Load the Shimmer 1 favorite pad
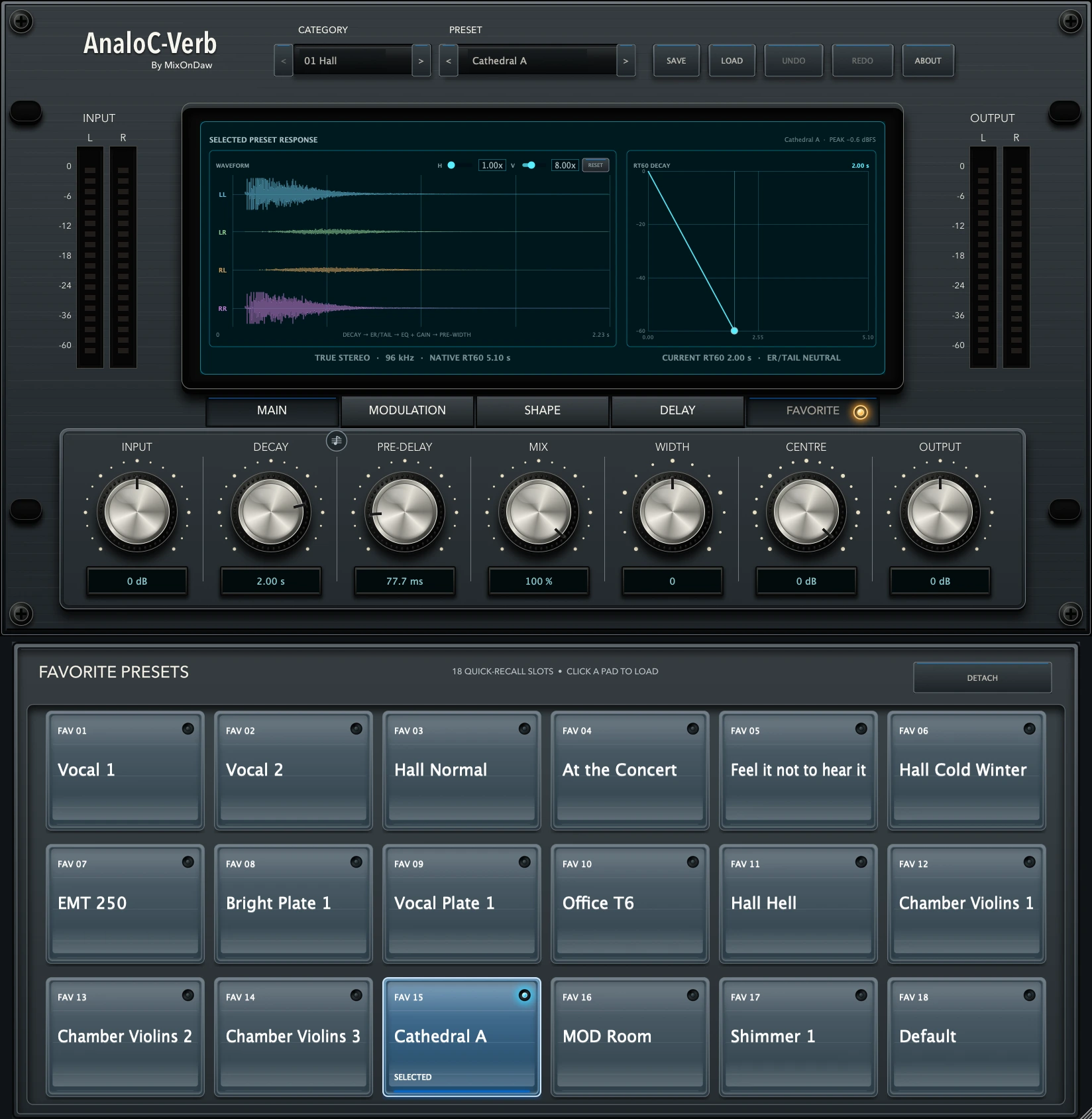 pyautogui.click(x=798, y=1037)
